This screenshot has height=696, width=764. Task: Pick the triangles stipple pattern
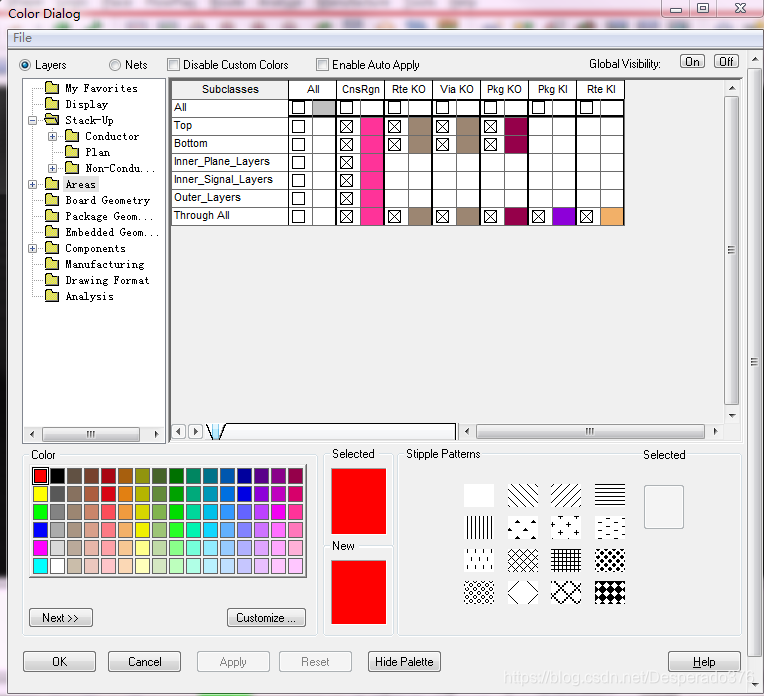coord(523,527)
